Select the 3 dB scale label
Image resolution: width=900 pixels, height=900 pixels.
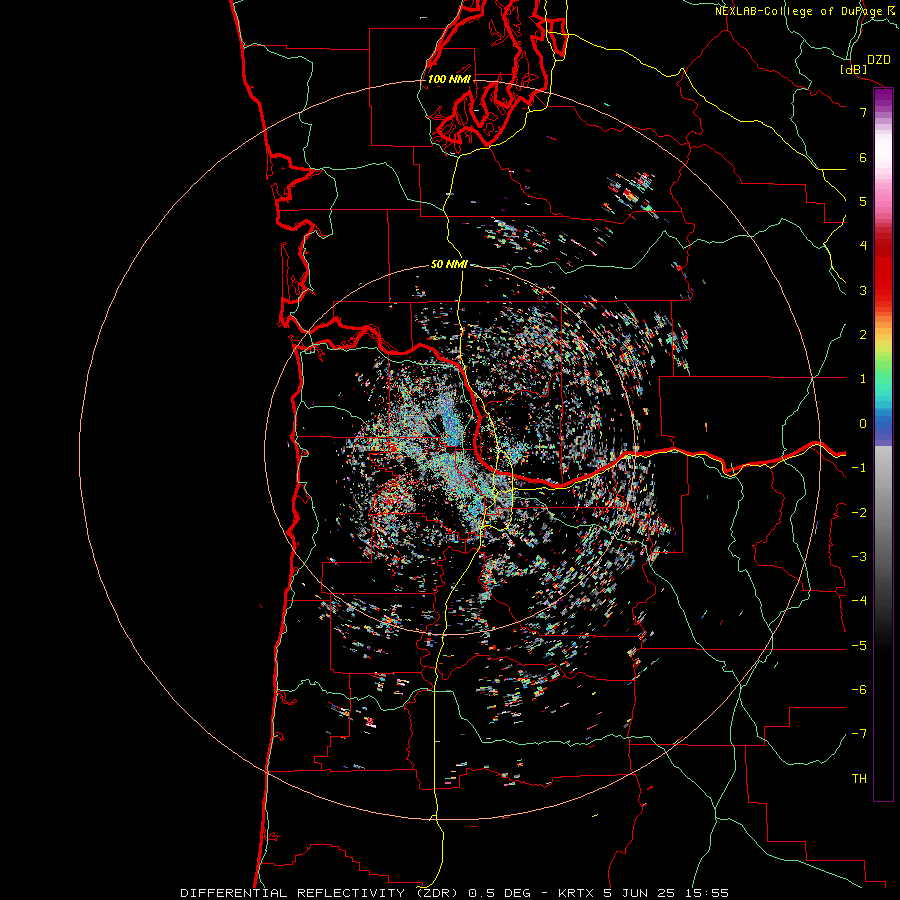point(863,290)
